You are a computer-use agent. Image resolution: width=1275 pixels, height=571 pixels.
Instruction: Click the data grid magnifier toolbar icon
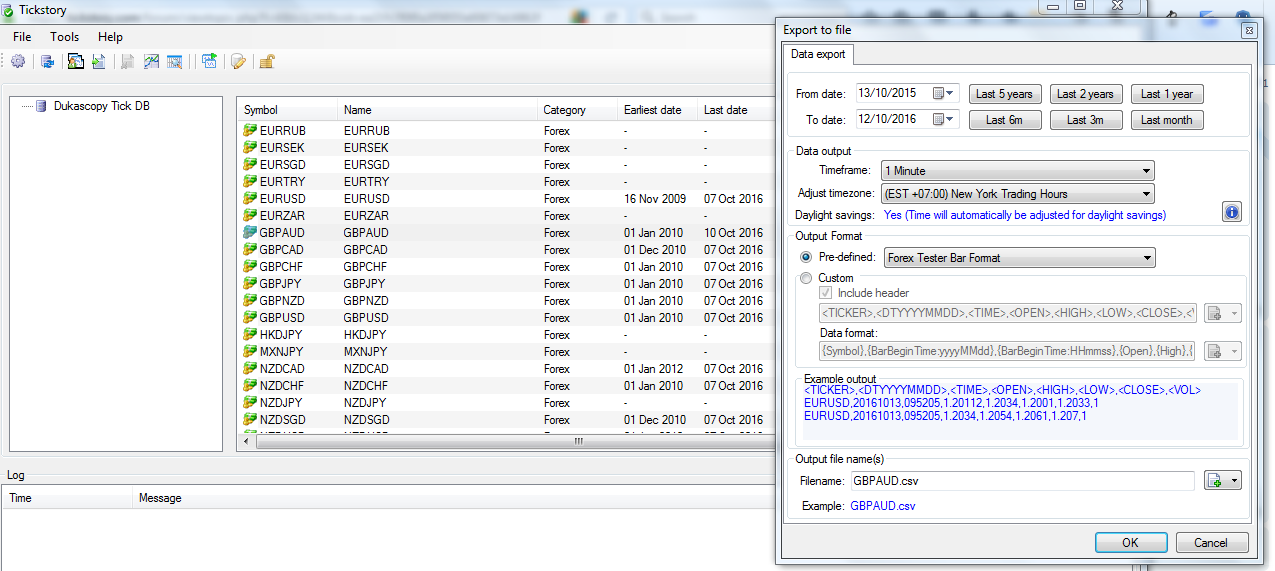[175, 62]
